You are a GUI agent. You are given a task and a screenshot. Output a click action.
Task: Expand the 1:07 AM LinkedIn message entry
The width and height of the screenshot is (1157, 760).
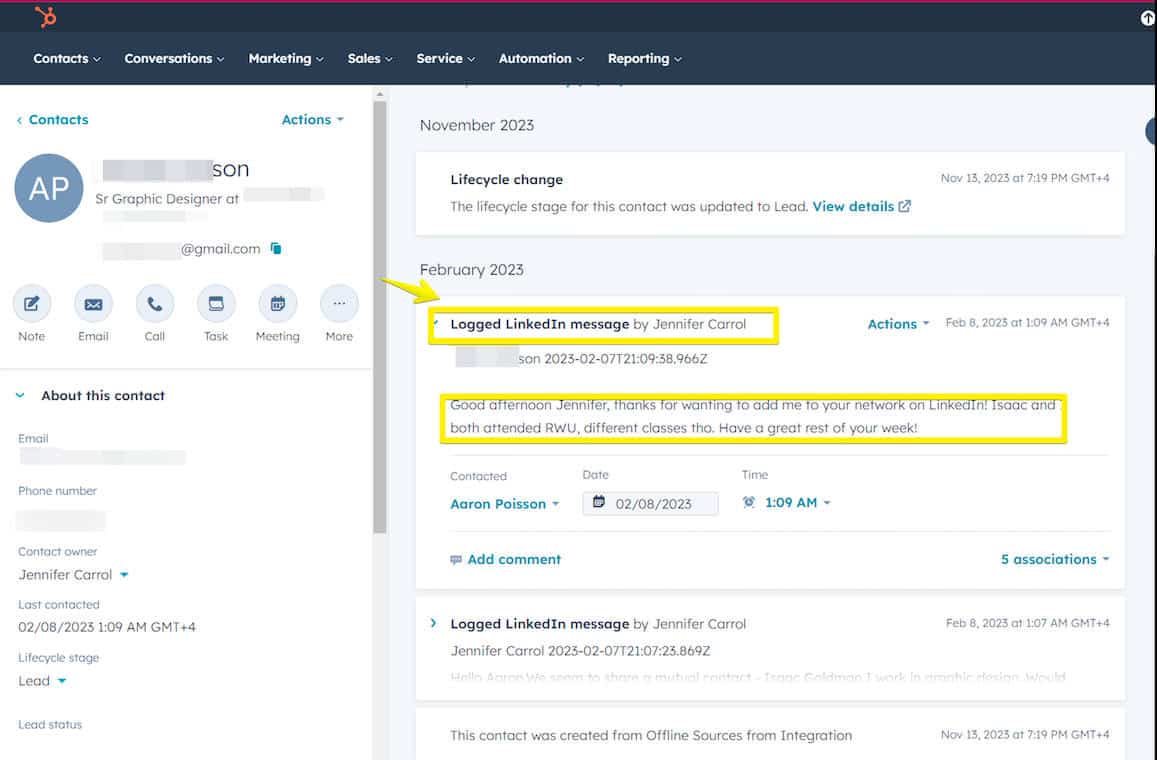coord(433,622)
